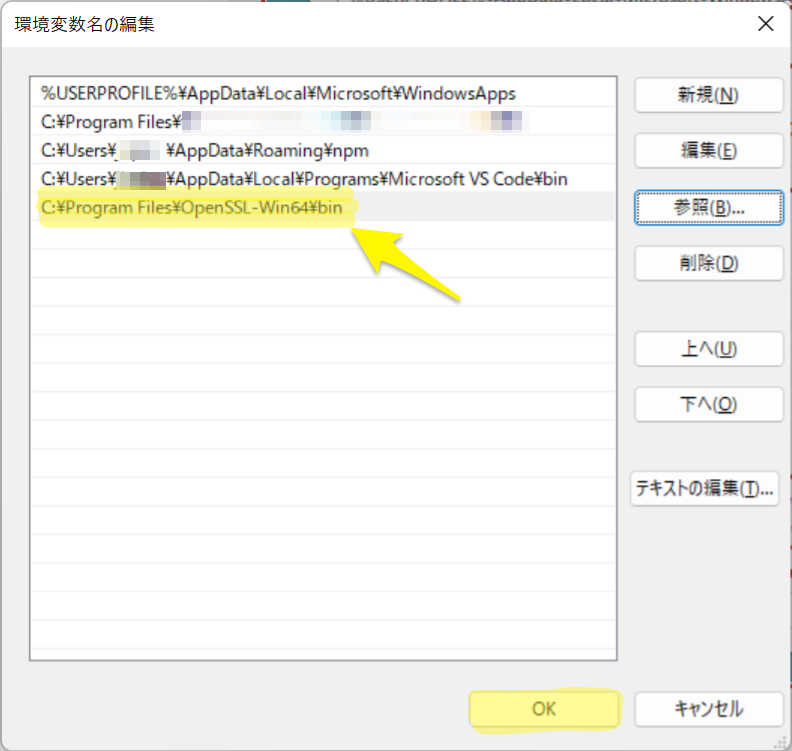Select the %USERPROFILE% WindowsApps path entry
792x751 pixels.
click(x=323, y=93)
